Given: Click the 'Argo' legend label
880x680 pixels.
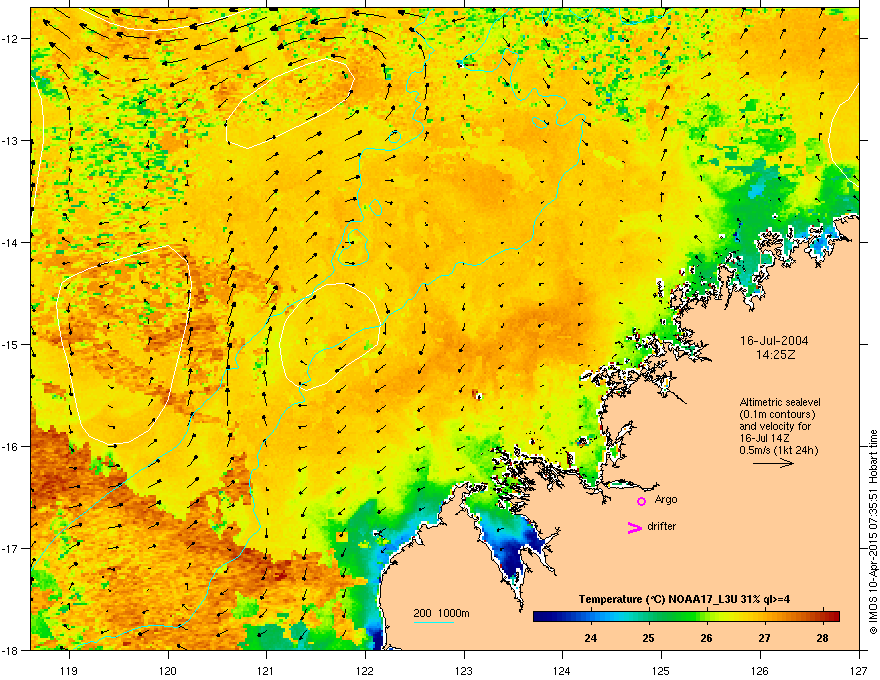Looking at the screenshot, I should tap(666, 499).
